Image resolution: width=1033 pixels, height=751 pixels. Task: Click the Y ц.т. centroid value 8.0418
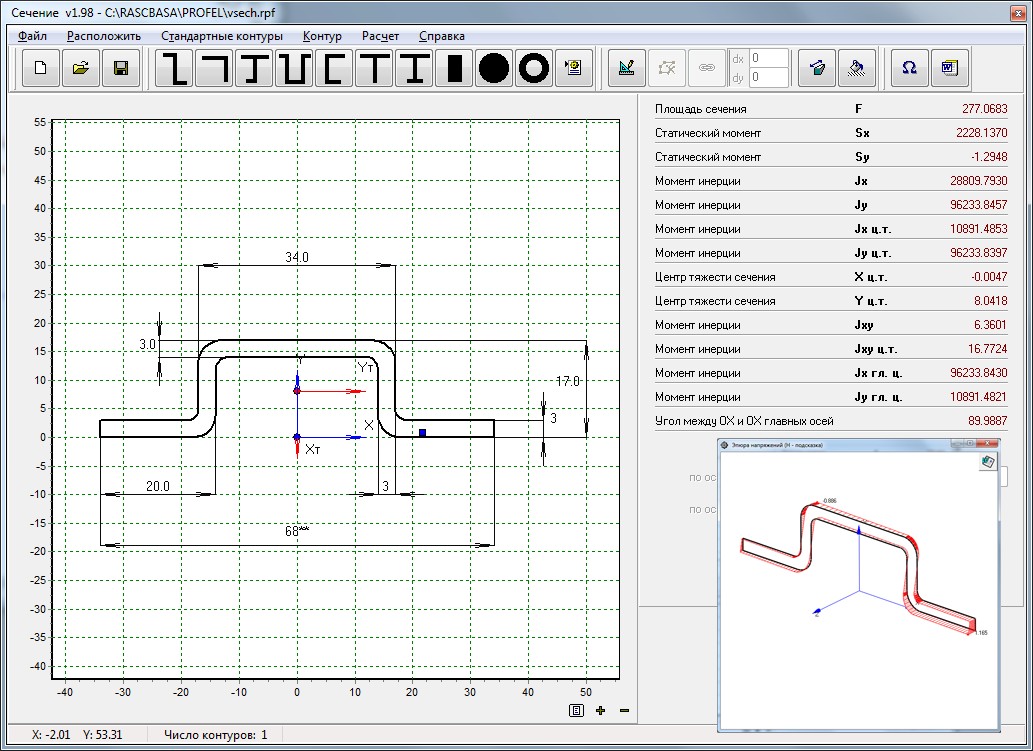click(991, 301)
